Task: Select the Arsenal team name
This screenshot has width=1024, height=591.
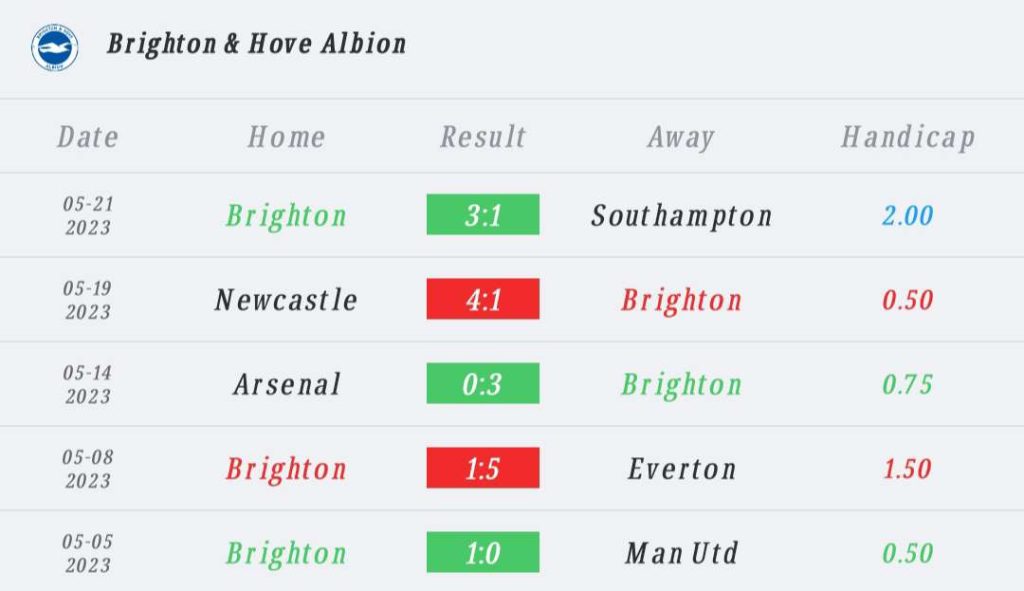Action: click(x=286, y=384)
